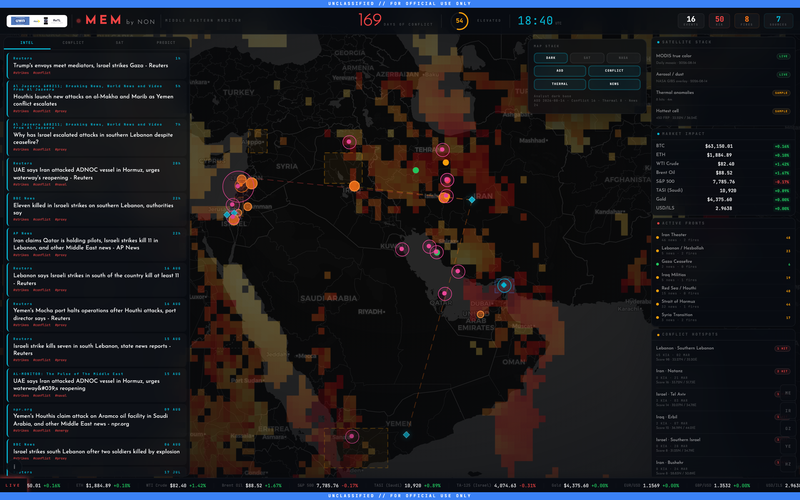Viewport: 800px width, 500px height.
Task: Open the southern Lebanon despite ceasefire article
Action: tap(97, 138)
